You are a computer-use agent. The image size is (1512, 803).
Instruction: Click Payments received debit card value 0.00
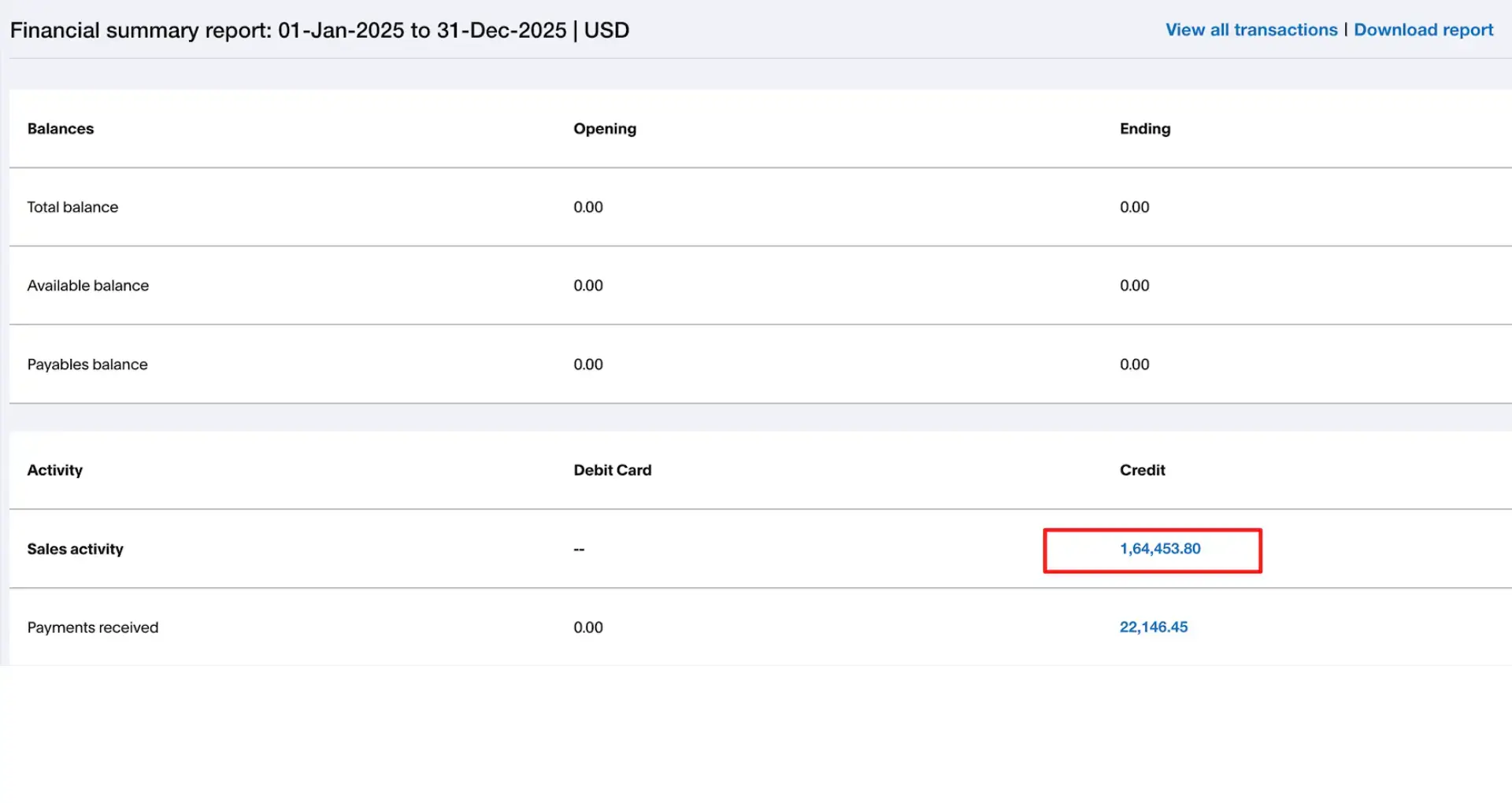point(588,627)
